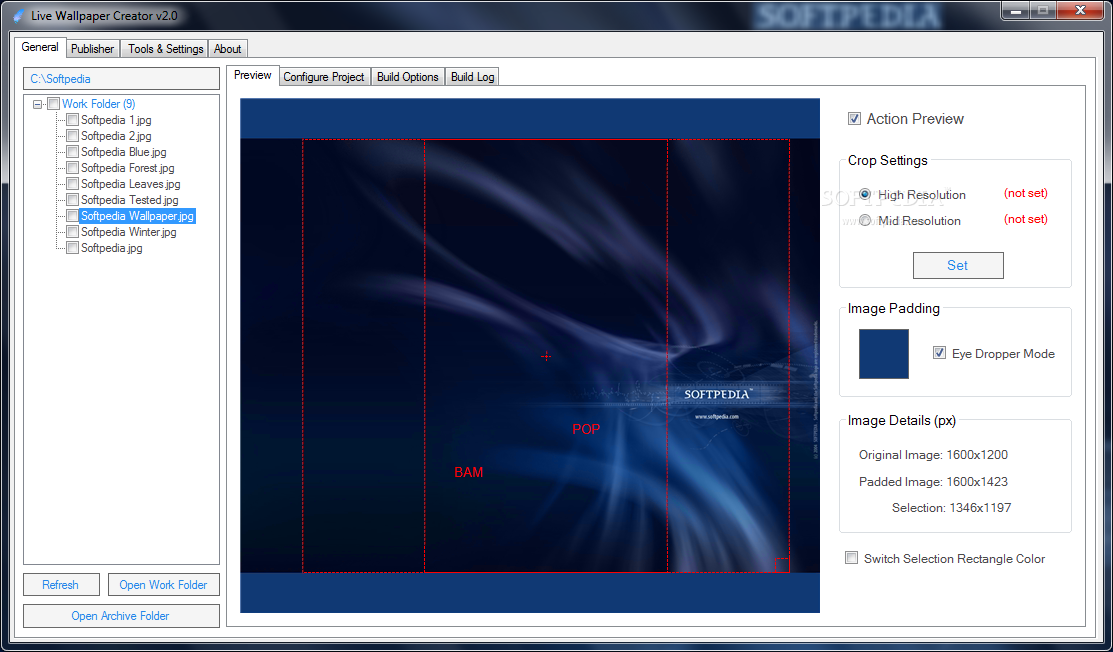Select the High Resolution radio button
The width and height of the screenshot is (1113, 652).
[x=865, y=194]
